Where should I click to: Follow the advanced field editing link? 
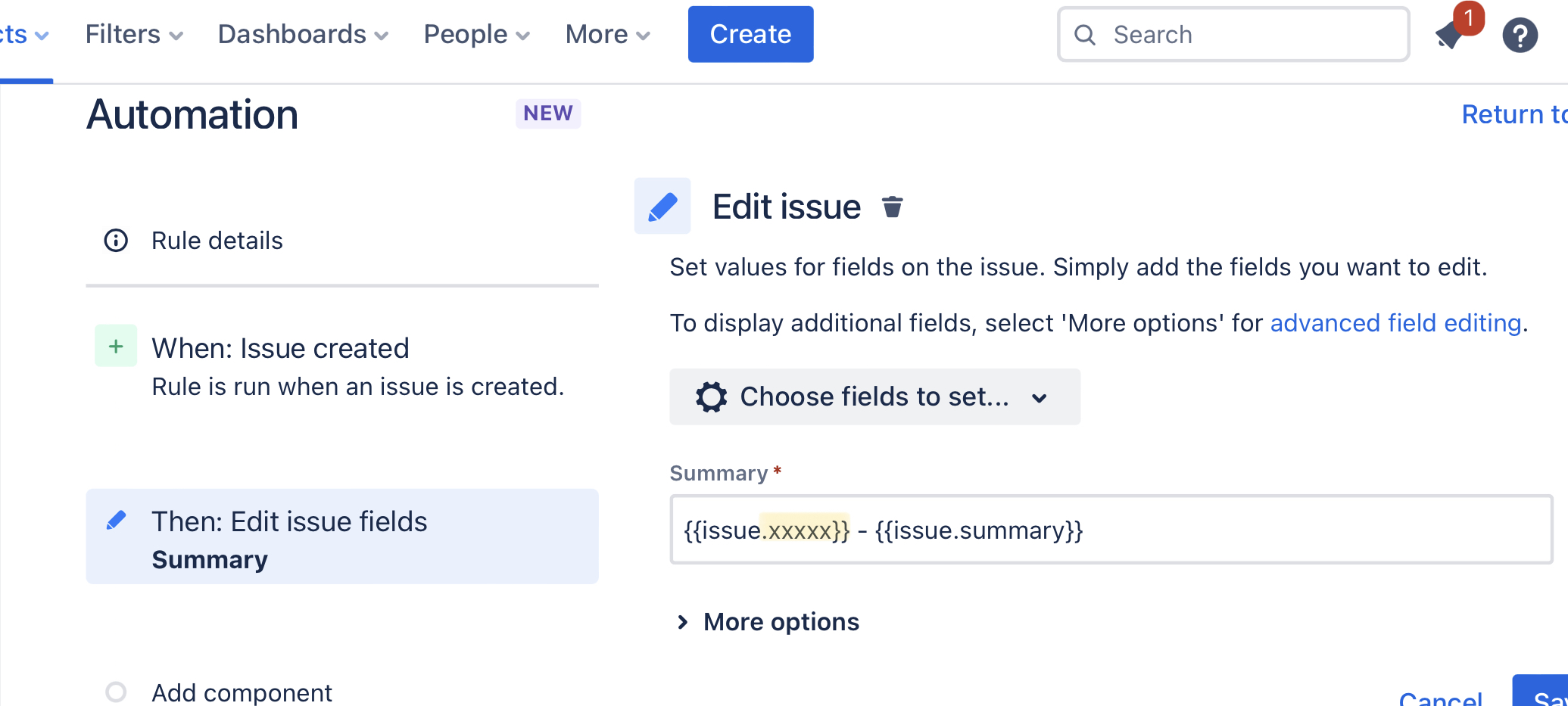1395,323
